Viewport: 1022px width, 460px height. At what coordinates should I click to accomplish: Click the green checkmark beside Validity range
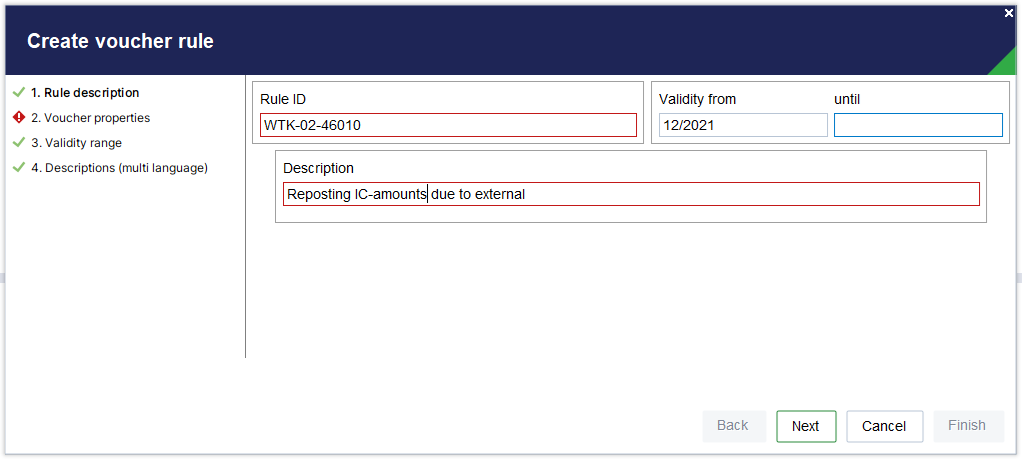[19, 143]
